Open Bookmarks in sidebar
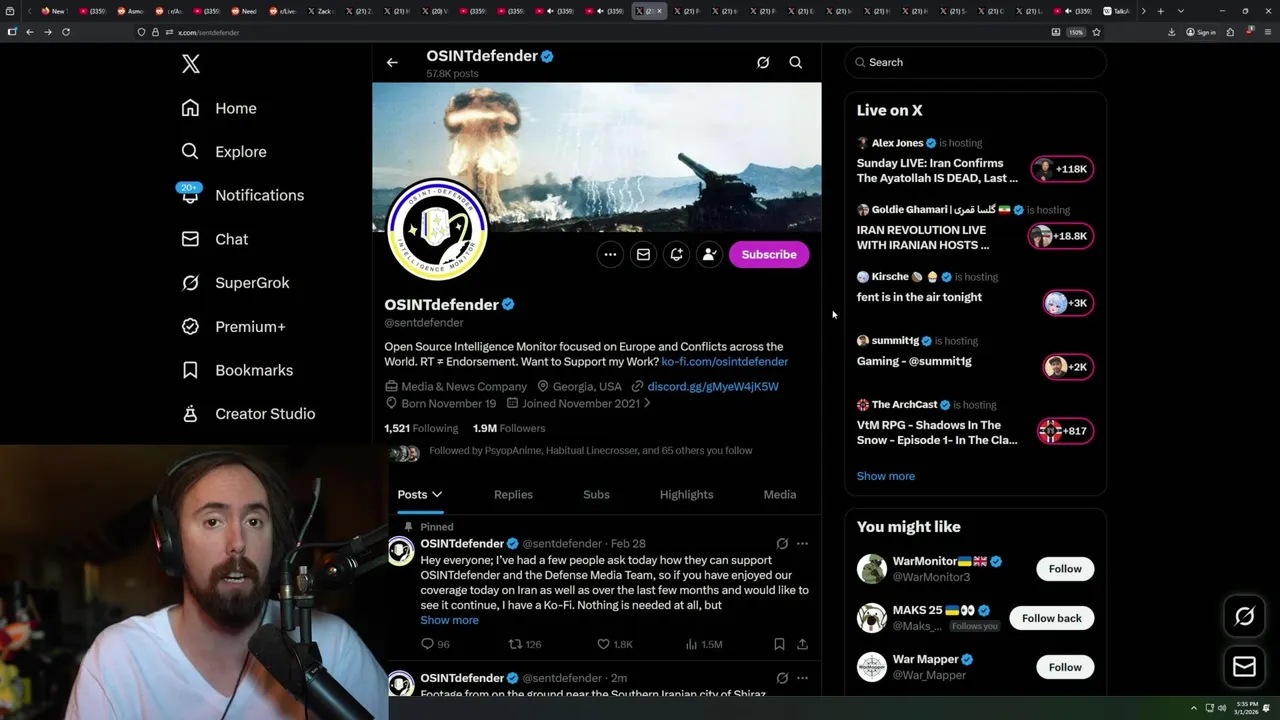 tap(237, 370)
